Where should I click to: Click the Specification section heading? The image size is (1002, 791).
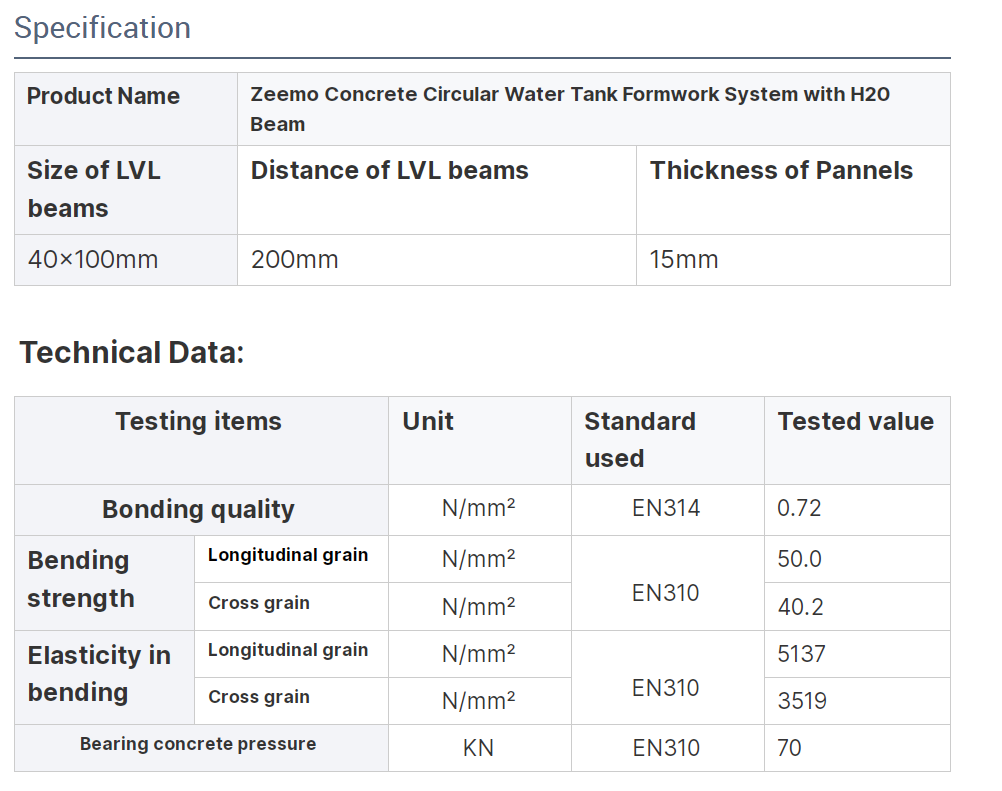tap(102, 28)
